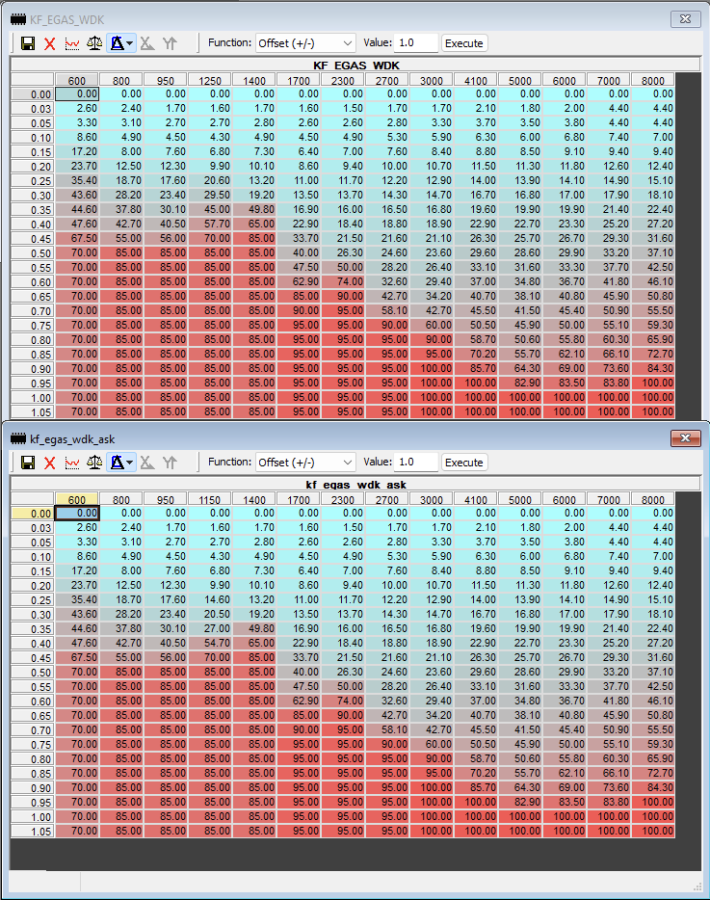710x900 pixels.
Task: Toggle cell coloring icon in KF_EGAS_WDK window
Action: tap(117, 43)
